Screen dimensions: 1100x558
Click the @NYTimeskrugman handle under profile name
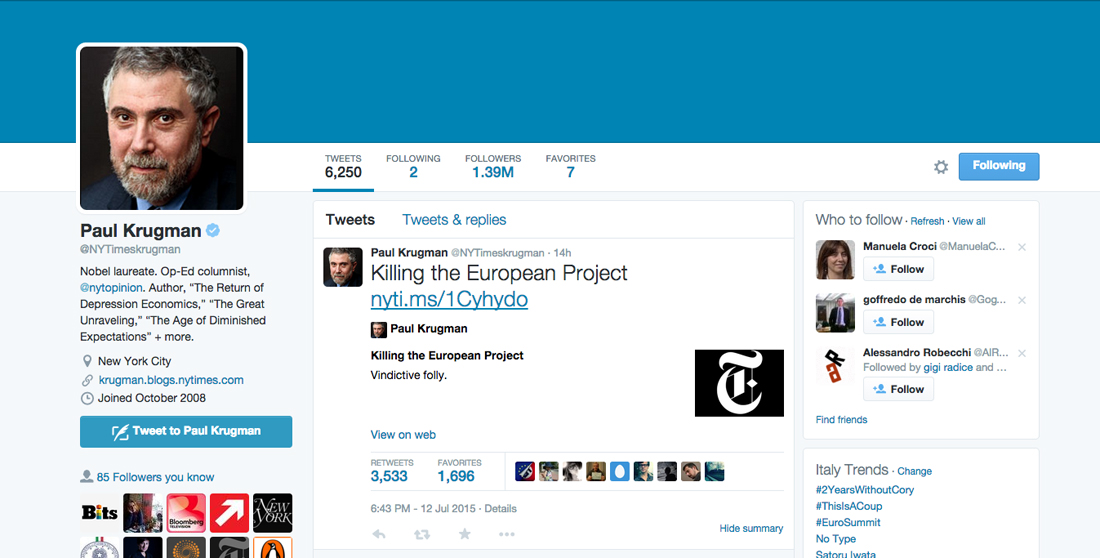(x=130, y=249)
